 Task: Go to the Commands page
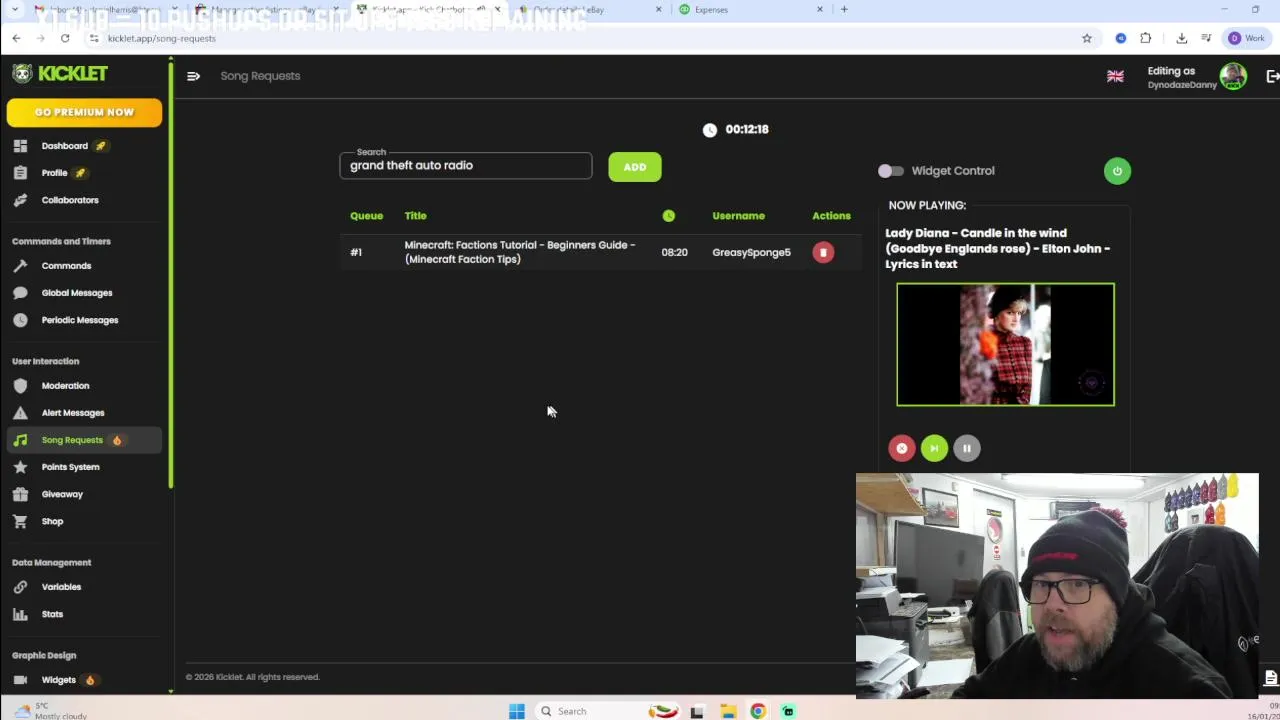[x=66, y=266]
